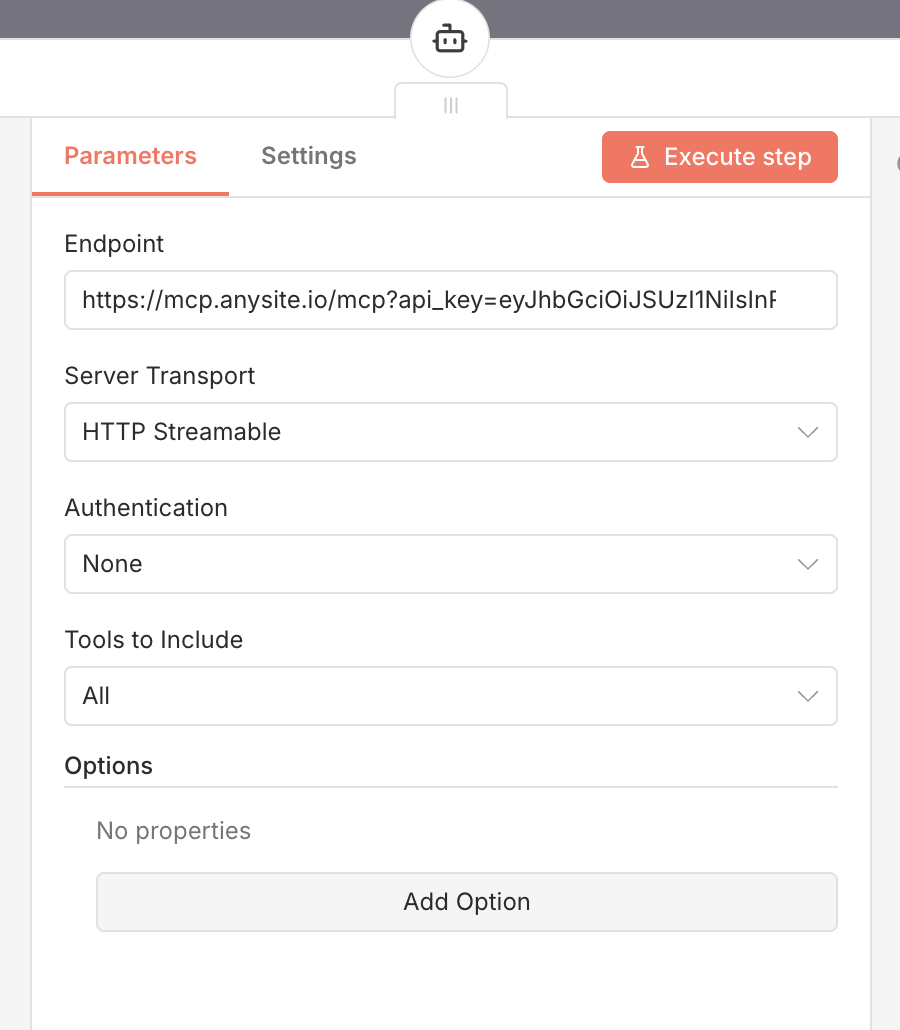This screenshot has width=900, height=1030.
Task: Click the drag handle above the Parameters panel
Action: pyautogui.click(x=450, y=104)
